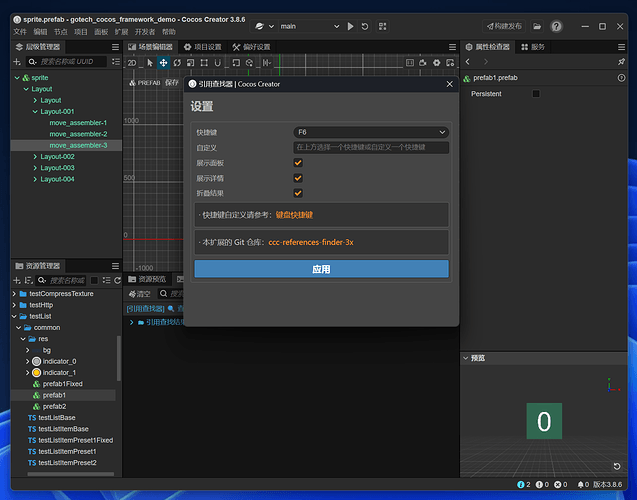The width and height of the screenshot is (637, 500).
Task: Click the 自定义 shortcut input field
Action: (x=371, y=147)
